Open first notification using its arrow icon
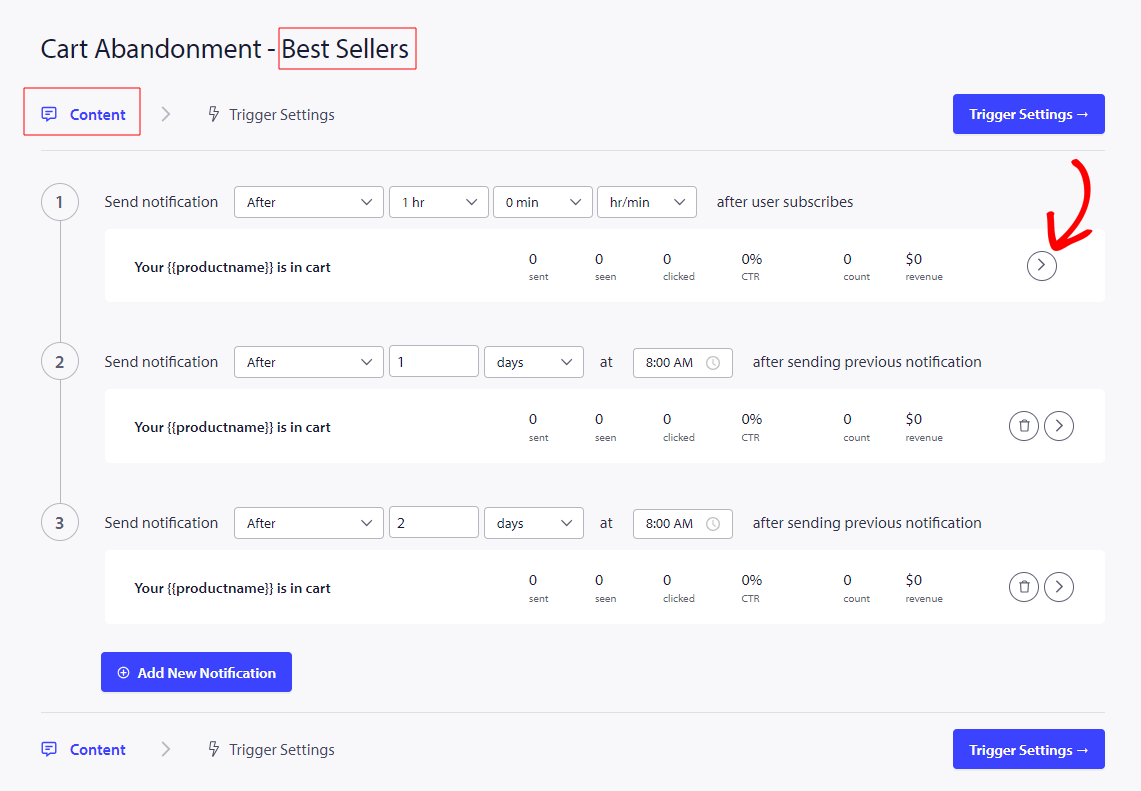Image resolution: width=1141 pixels, height=791 pixels. click(x=1041, y=266)
